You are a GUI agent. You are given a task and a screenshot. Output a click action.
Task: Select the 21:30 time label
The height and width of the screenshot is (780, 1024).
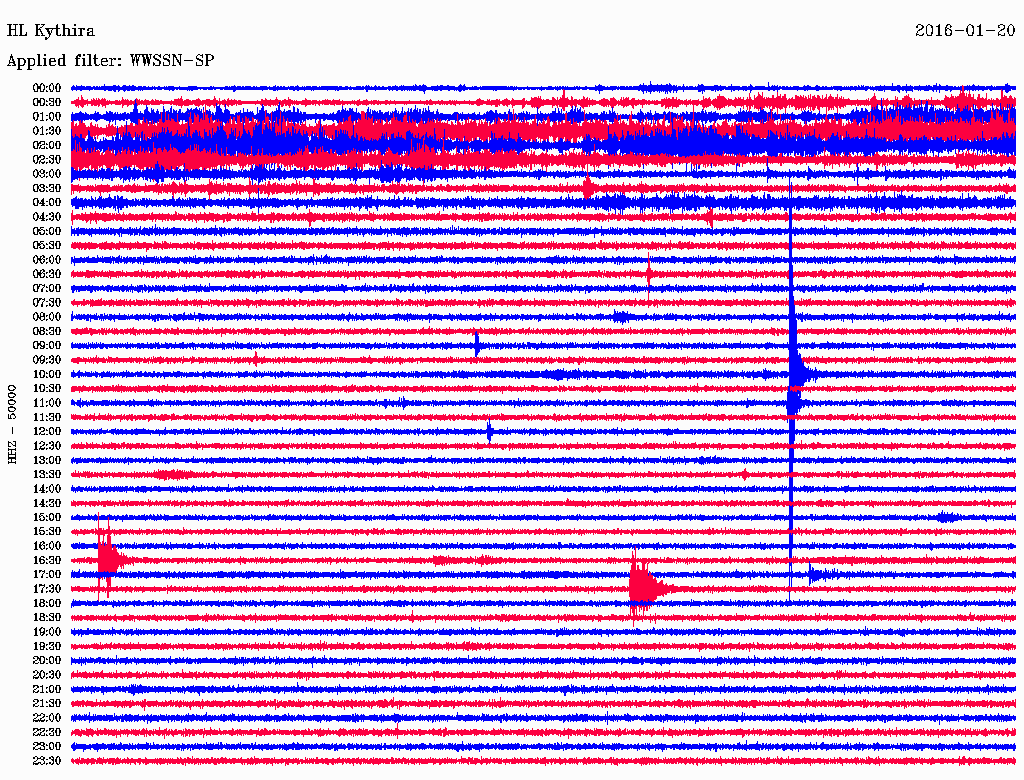tap(47, 704)
